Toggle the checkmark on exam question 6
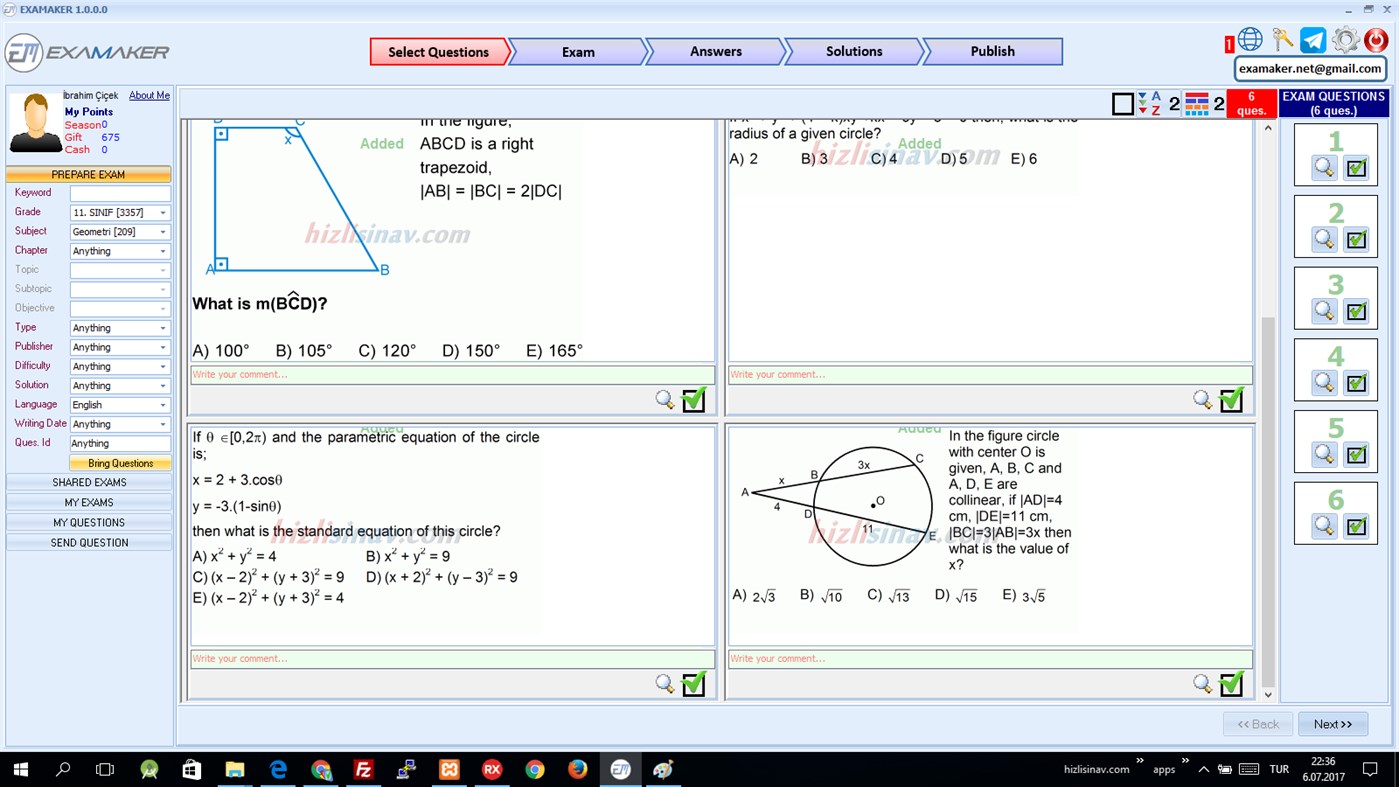The image size is (1399, 787). tap(1356, 525)
